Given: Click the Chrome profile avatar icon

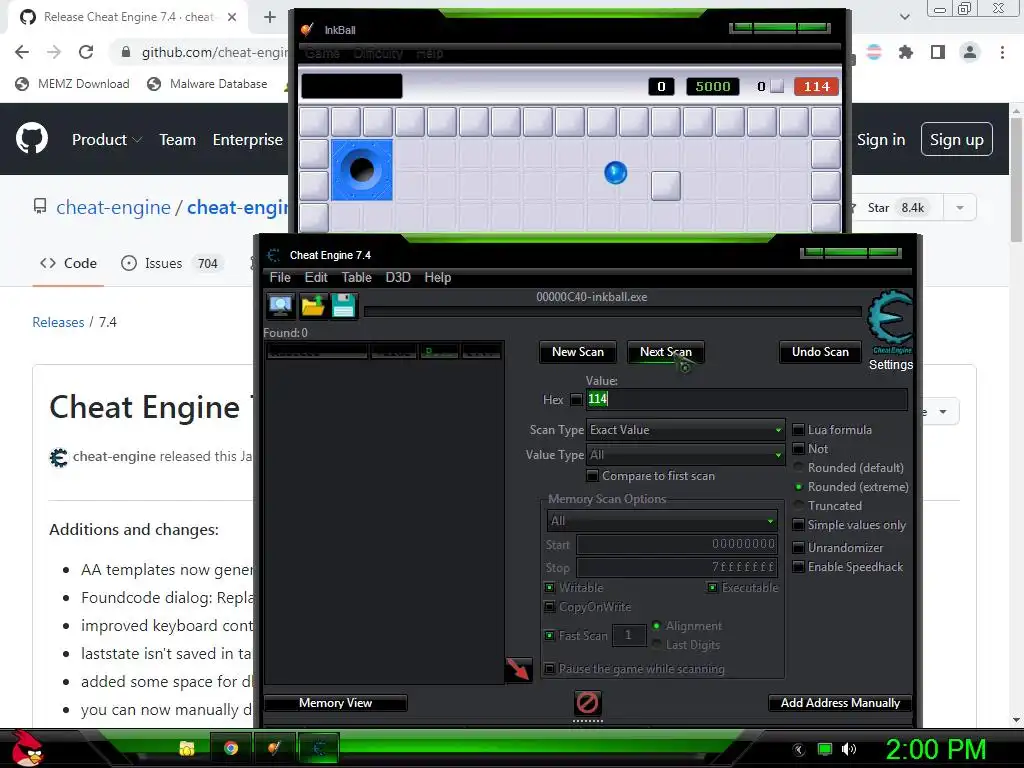Looking at the screenshot, I should click(970, 52).
